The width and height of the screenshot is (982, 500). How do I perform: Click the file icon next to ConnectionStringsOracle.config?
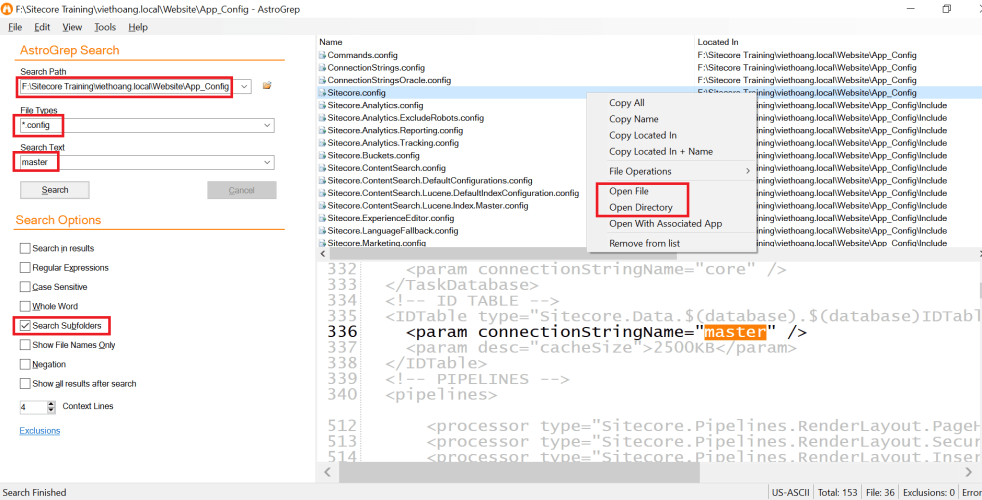[x=322, y=80]
